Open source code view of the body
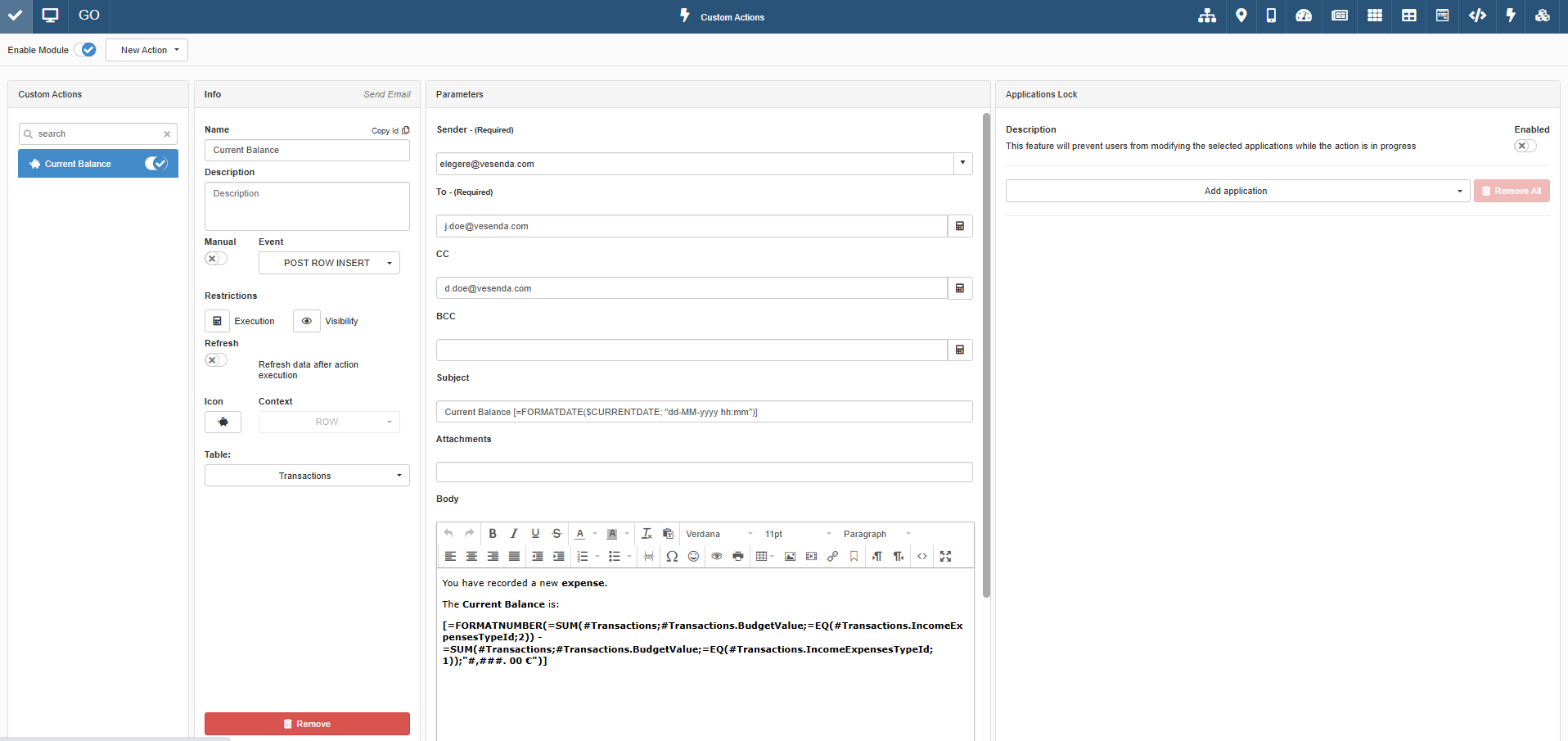 922,557
